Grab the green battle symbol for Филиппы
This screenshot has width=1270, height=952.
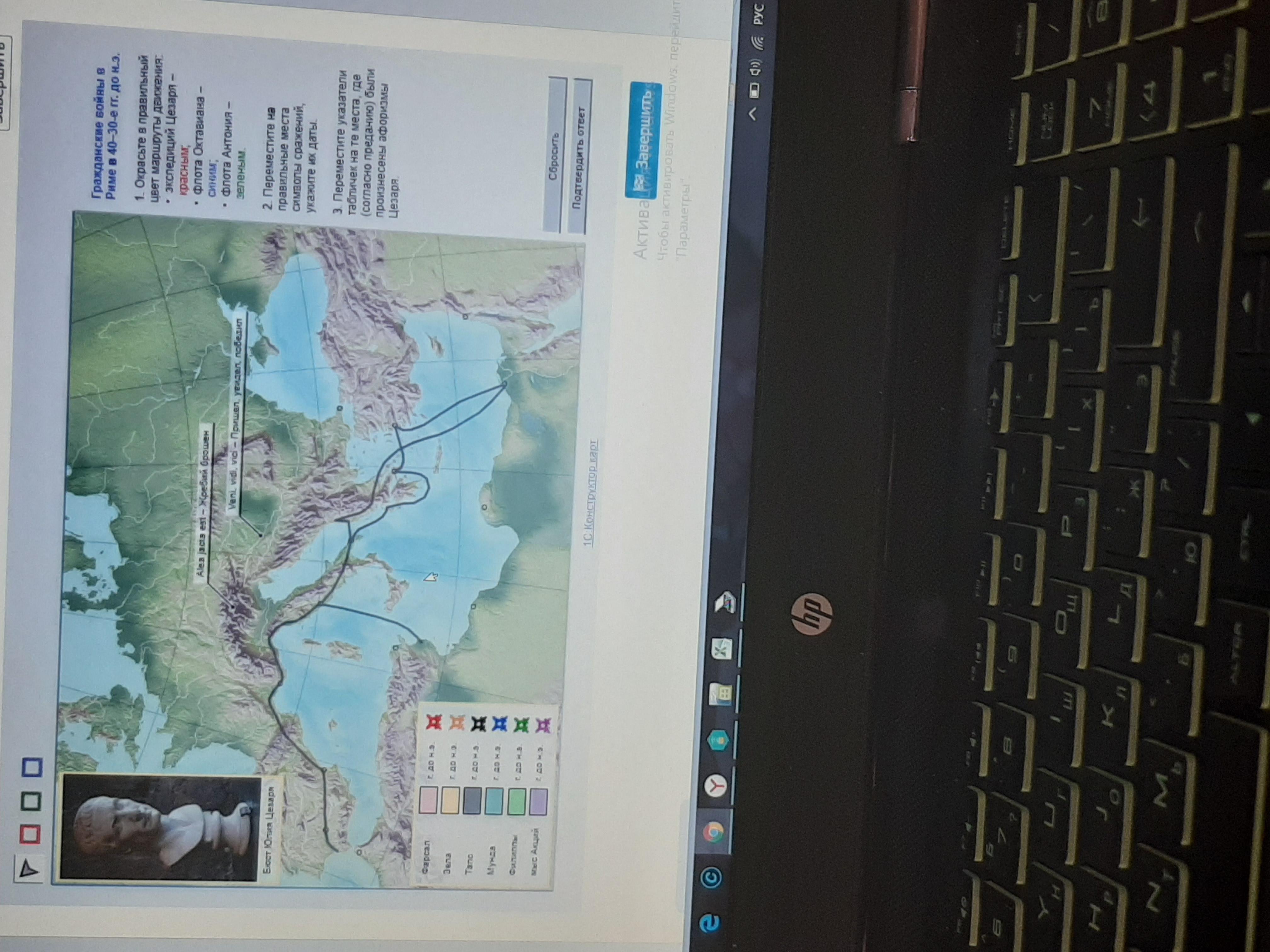point(521,725)
